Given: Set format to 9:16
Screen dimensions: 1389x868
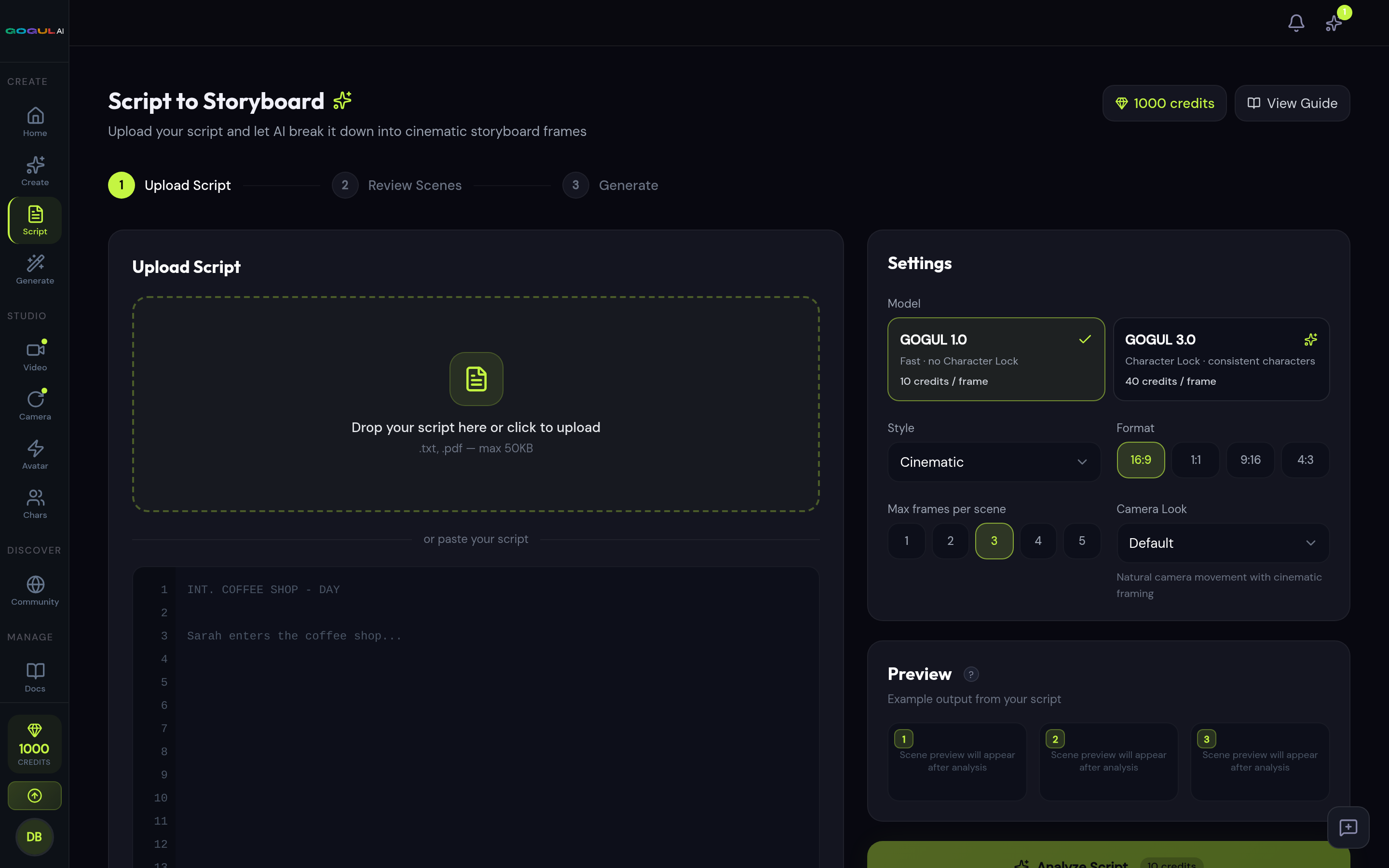Looking at the screenshot, I should [x=1250, y=460].
